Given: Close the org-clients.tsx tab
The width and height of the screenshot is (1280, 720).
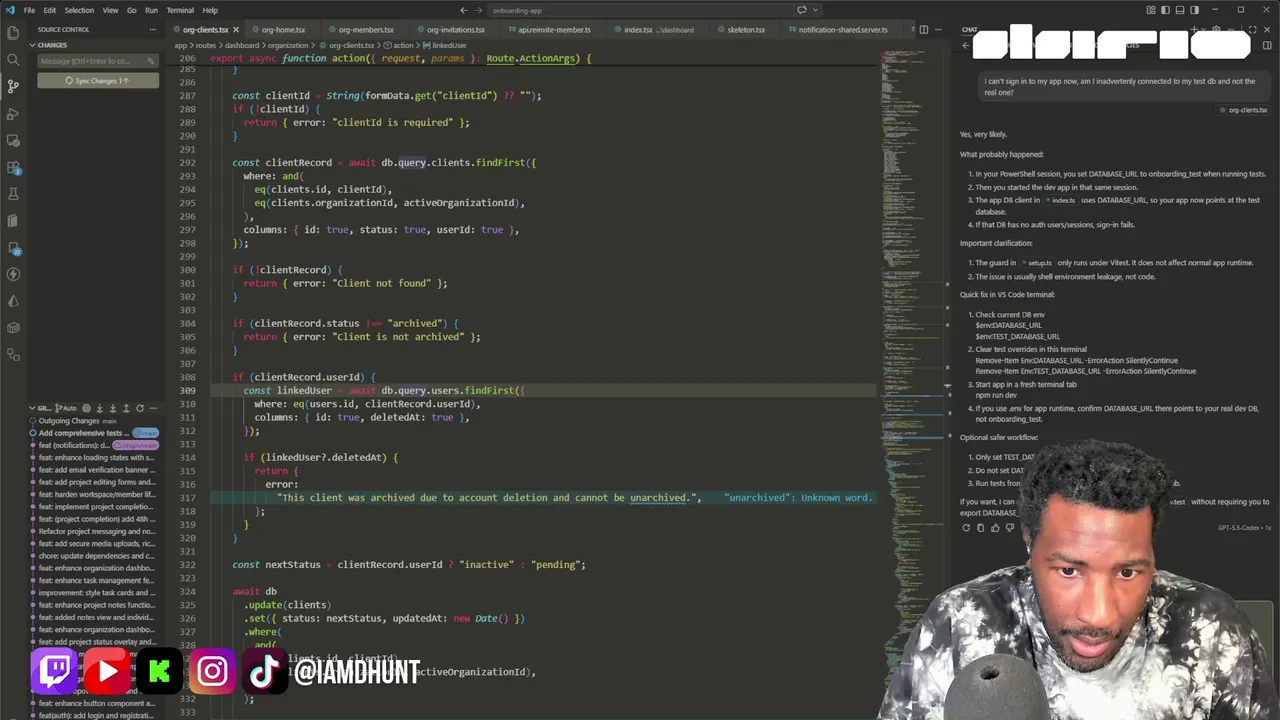Looking at the screenshot, I should [236, 30].
